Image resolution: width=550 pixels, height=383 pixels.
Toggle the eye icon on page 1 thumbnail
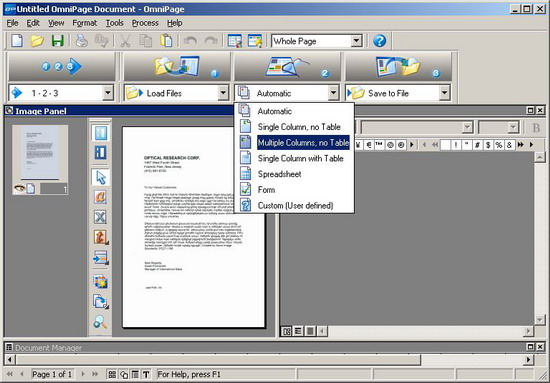click(x=19, y=189)
